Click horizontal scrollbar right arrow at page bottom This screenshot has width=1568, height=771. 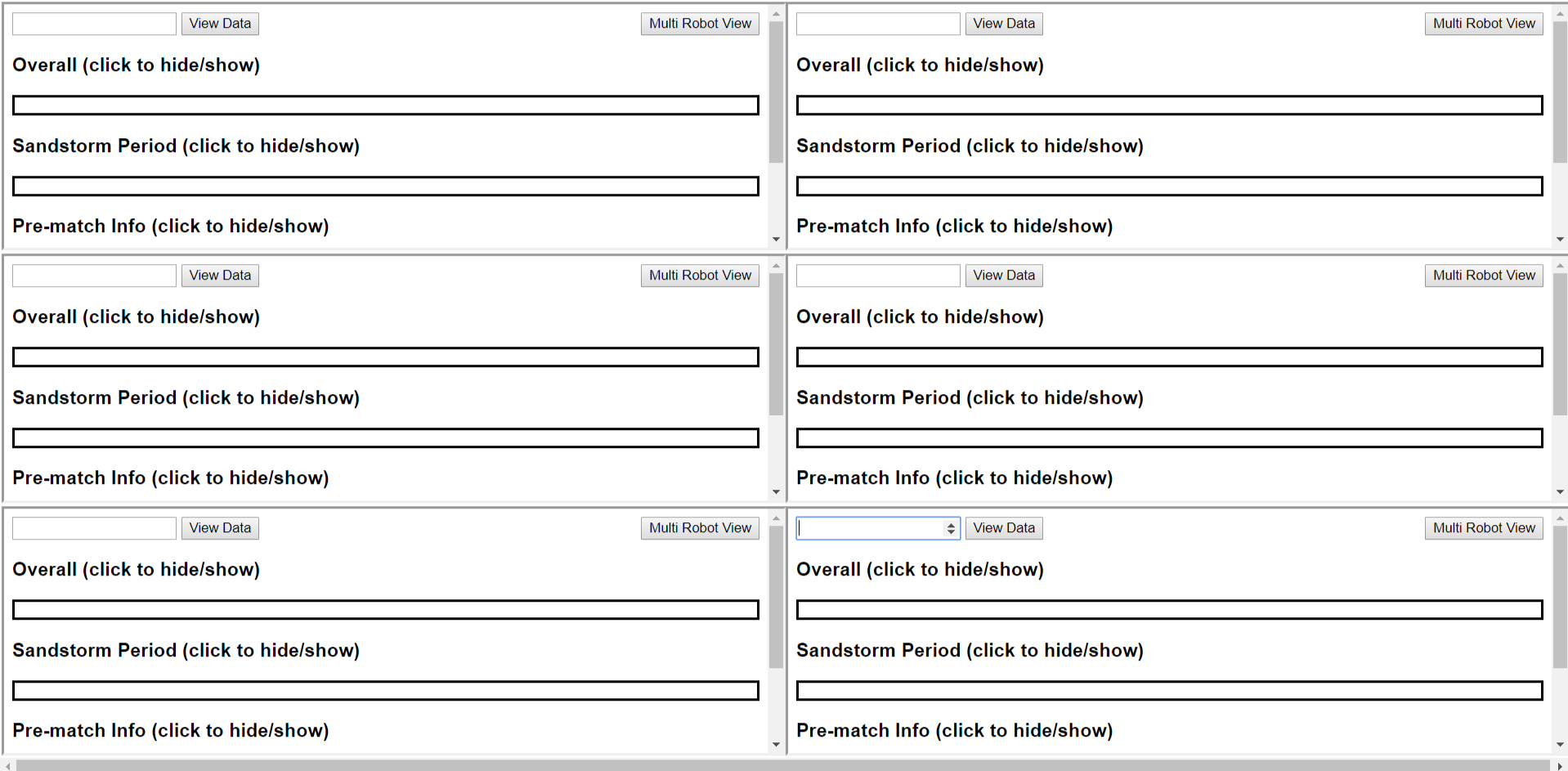pyautogui.click(x=1560, y=765)
